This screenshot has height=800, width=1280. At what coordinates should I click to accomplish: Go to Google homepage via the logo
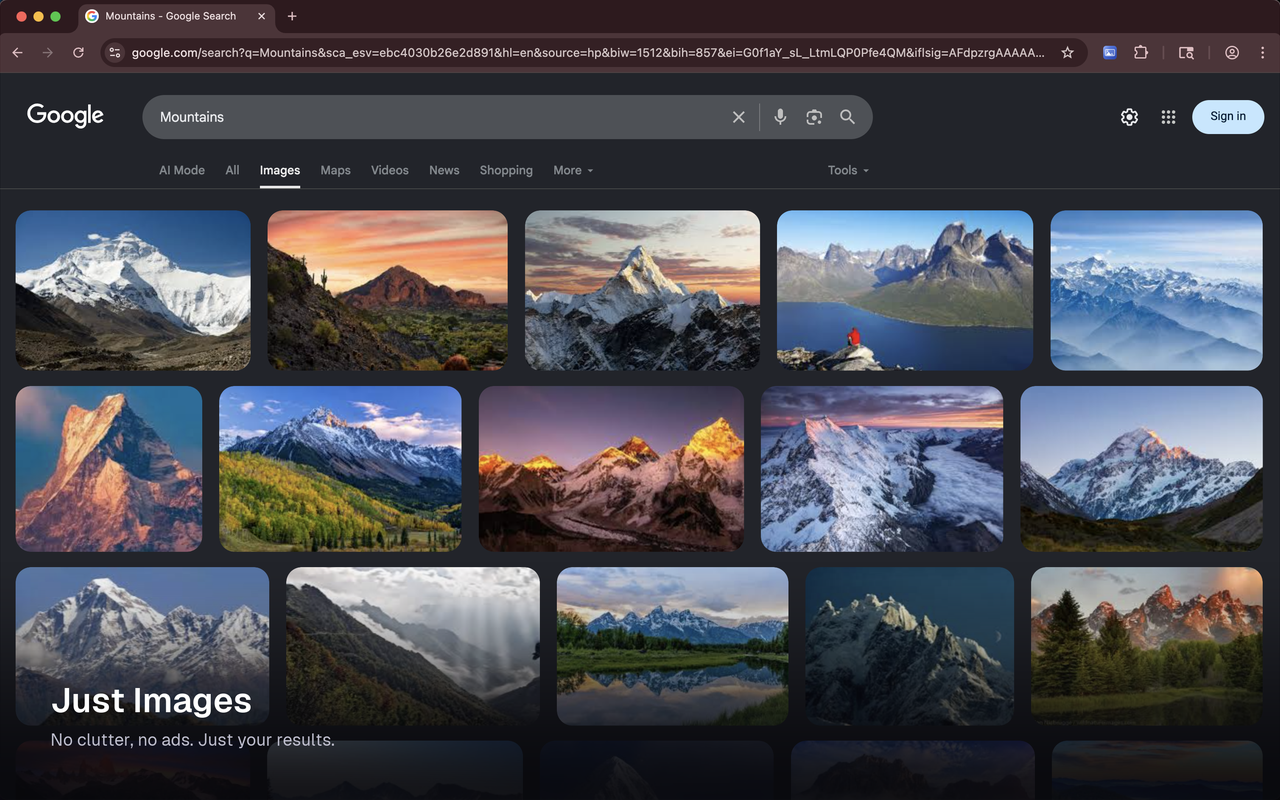pyautogui.click(x=65, y=116)
